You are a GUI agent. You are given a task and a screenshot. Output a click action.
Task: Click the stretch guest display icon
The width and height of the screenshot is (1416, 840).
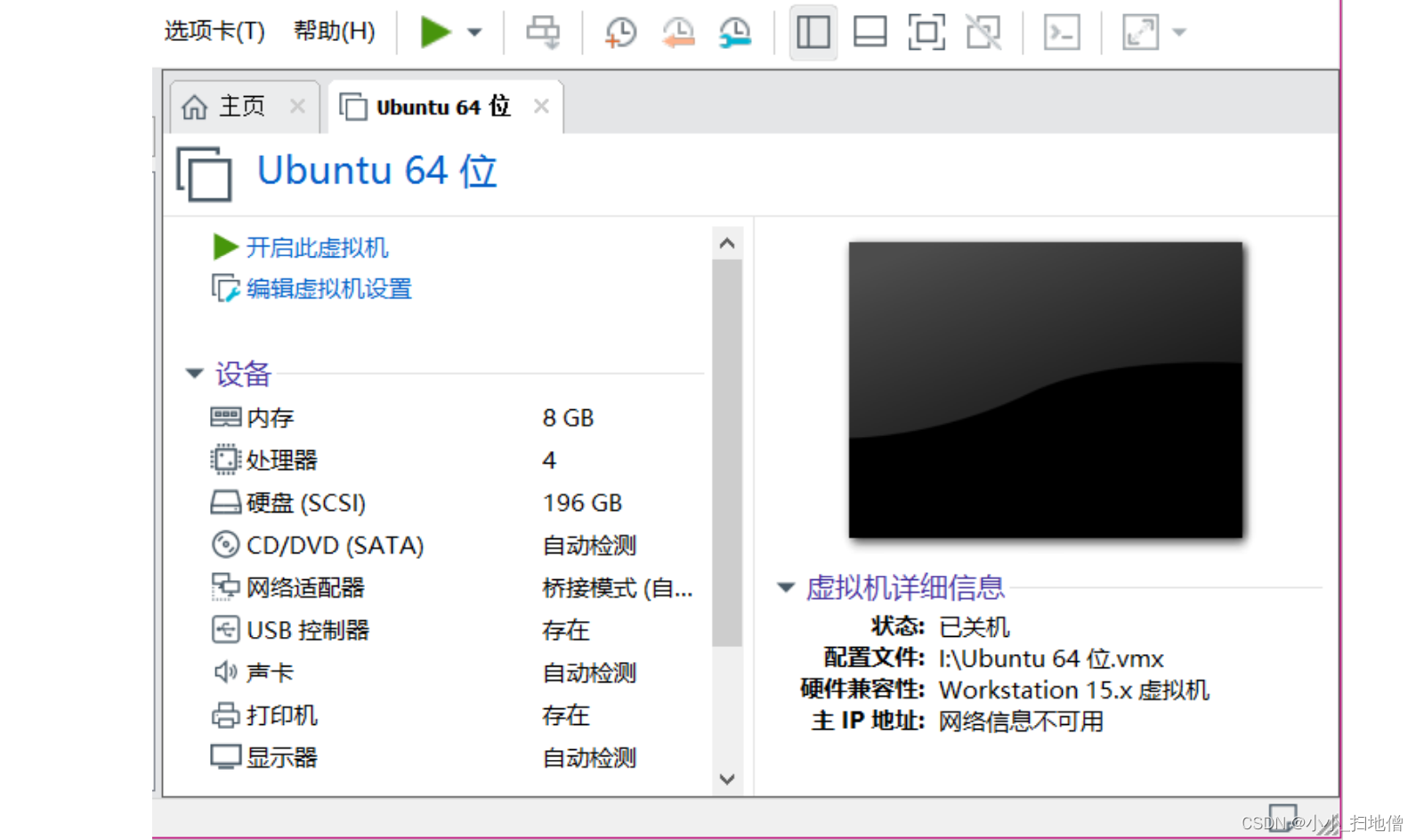1140,32
